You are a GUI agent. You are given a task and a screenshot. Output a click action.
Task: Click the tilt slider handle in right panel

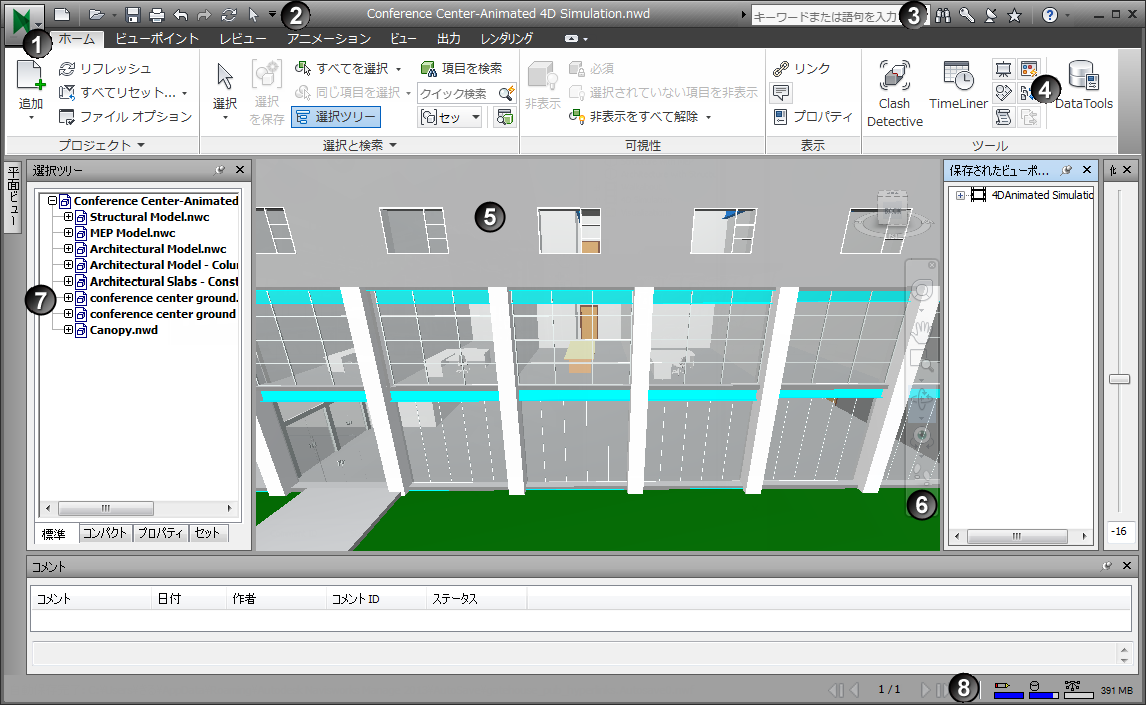coord(1119,379)
